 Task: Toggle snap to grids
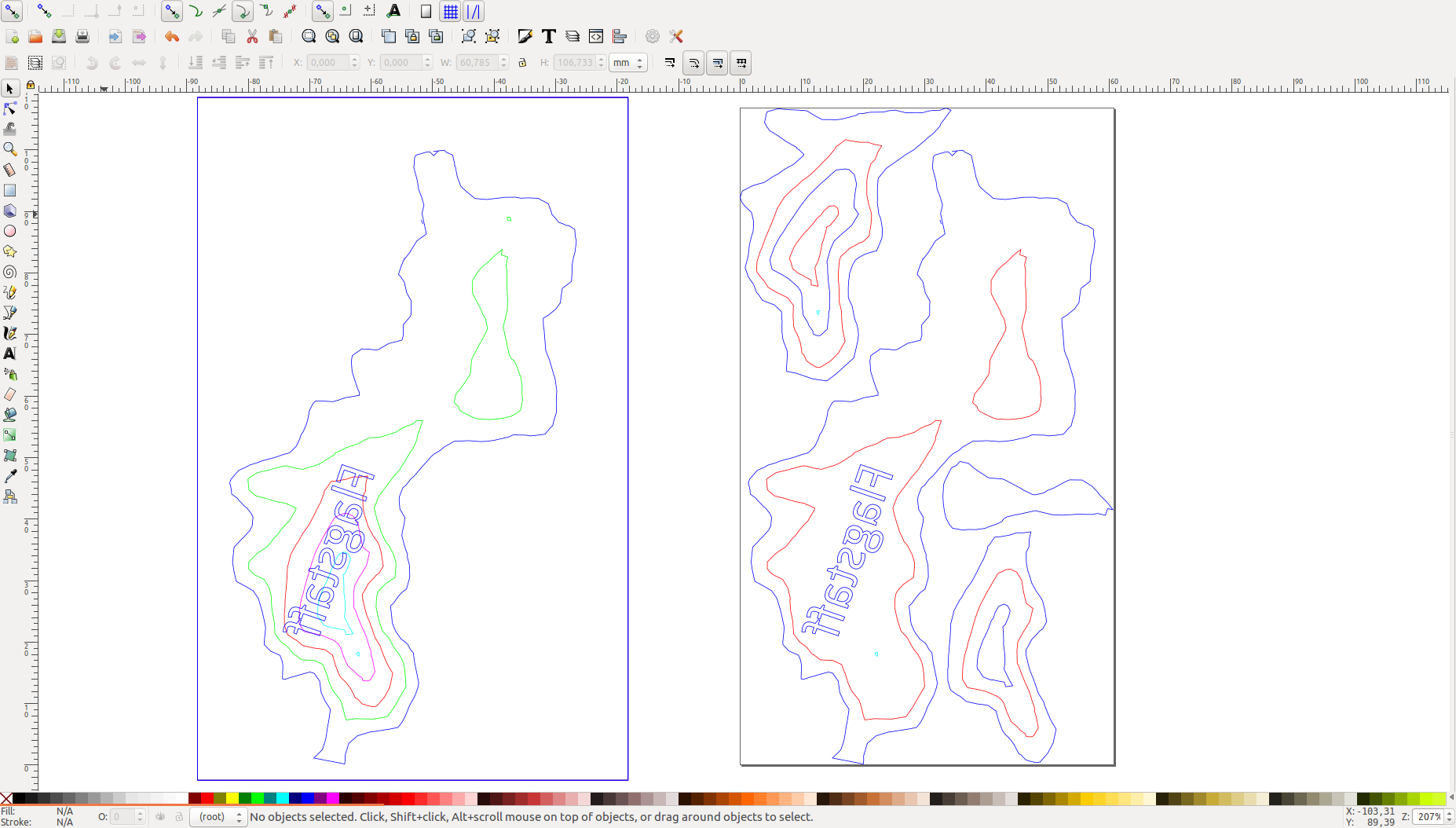450,11
